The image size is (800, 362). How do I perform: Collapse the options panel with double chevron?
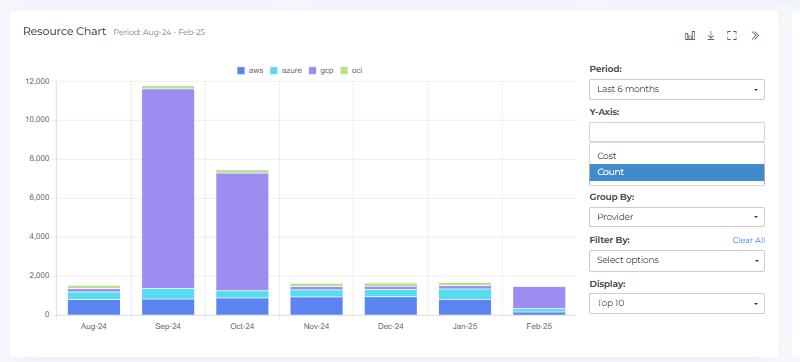(755, 36)
